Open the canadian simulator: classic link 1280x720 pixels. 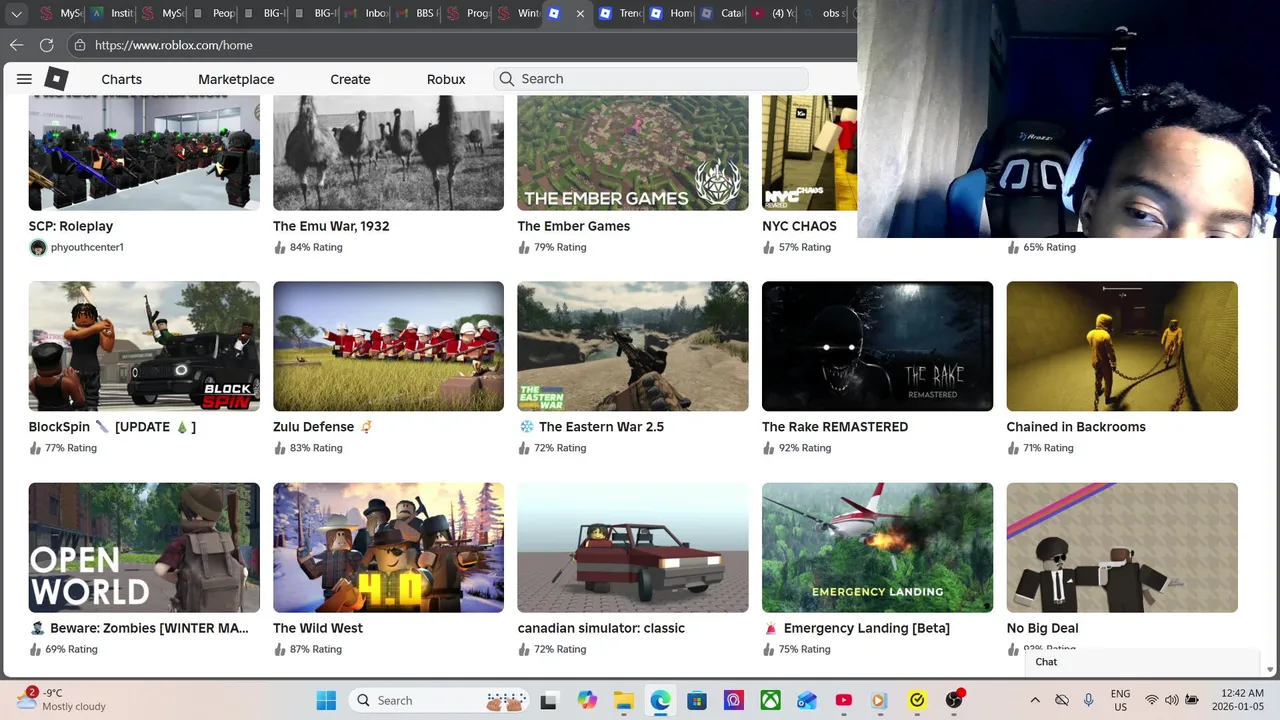[x=601, y=628]
